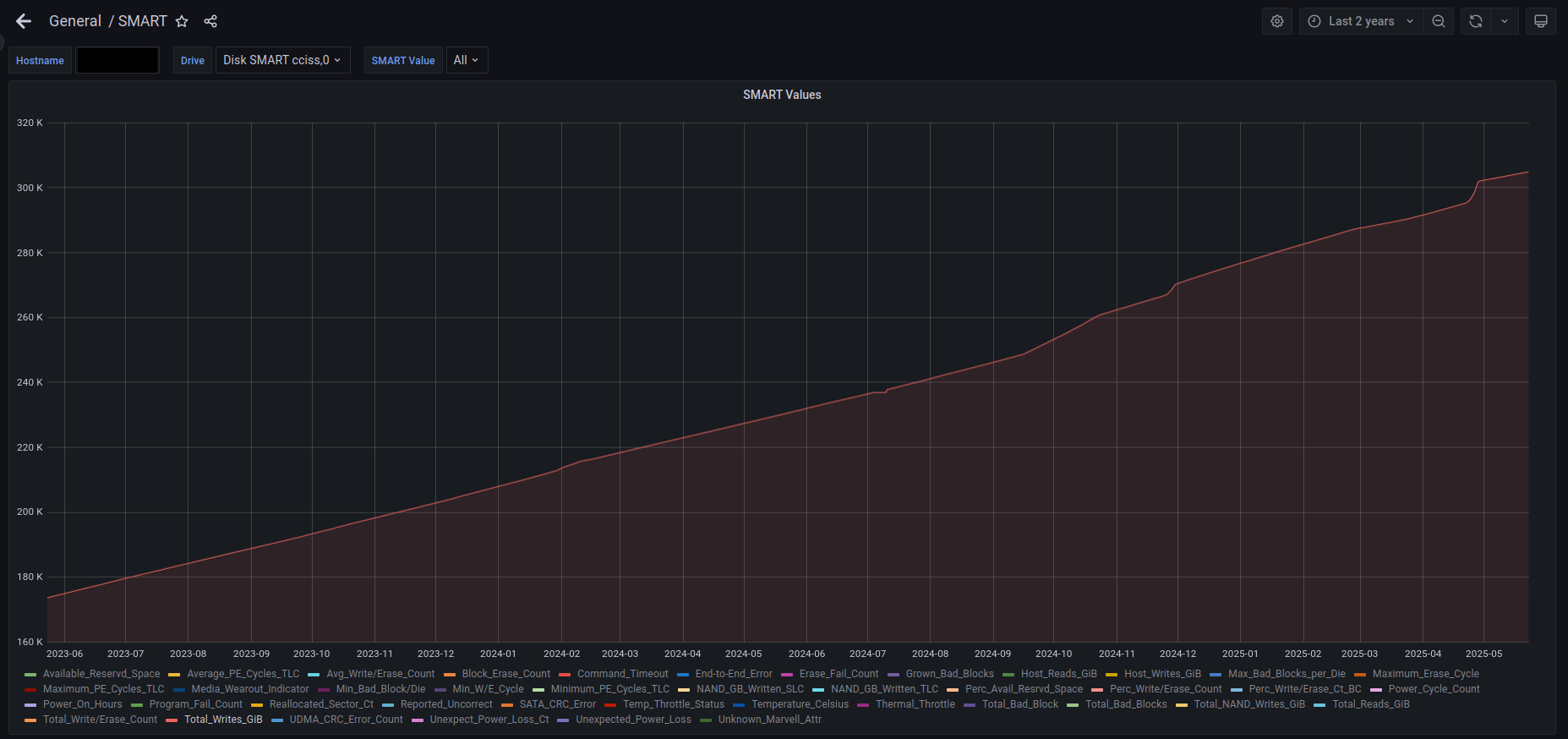Open the Last 2 years time picker
This screenshot has height=739, width=1568.
coord(1361,21)
